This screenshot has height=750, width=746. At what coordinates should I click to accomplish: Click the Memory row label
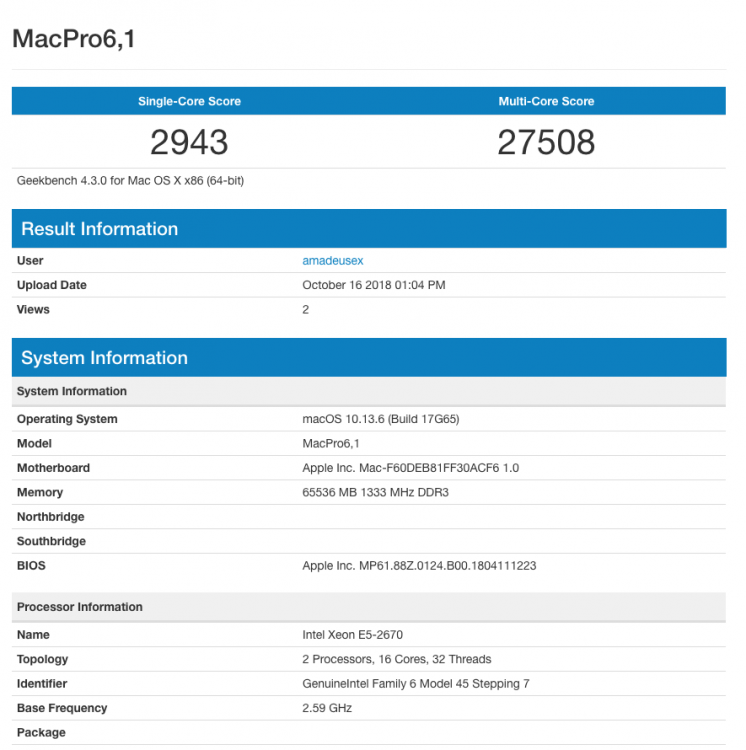(x=40, y=492)
